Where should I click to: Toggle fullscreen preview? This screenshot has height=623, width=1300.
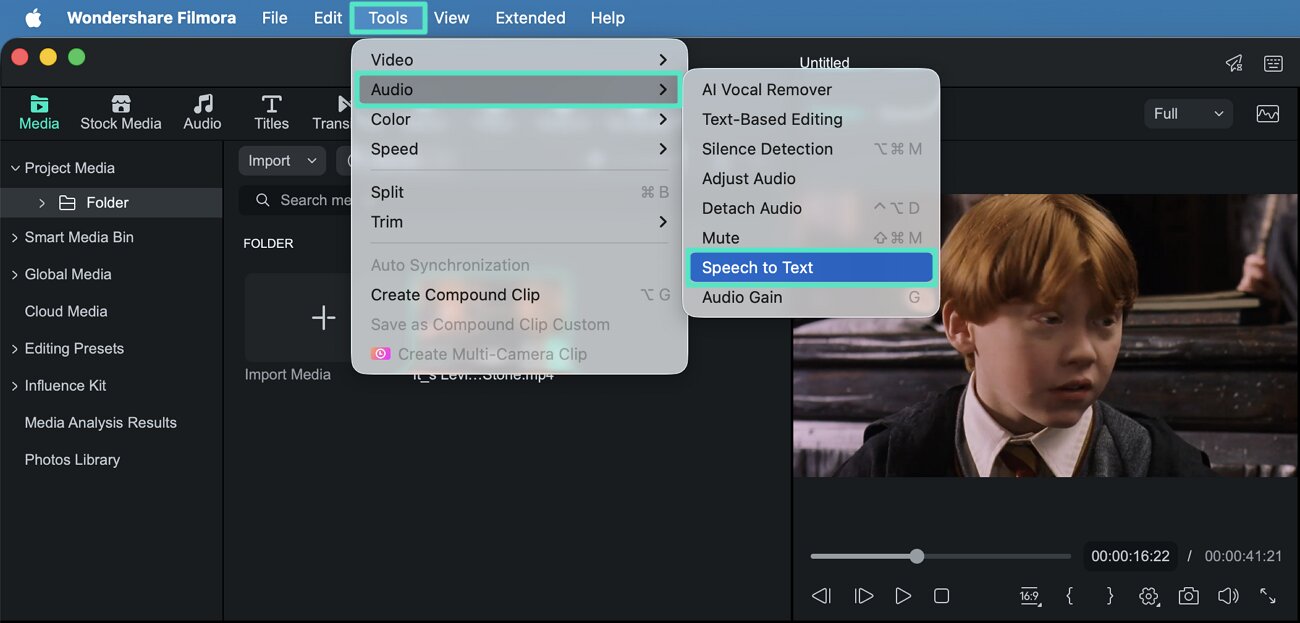coord(1267,596)
